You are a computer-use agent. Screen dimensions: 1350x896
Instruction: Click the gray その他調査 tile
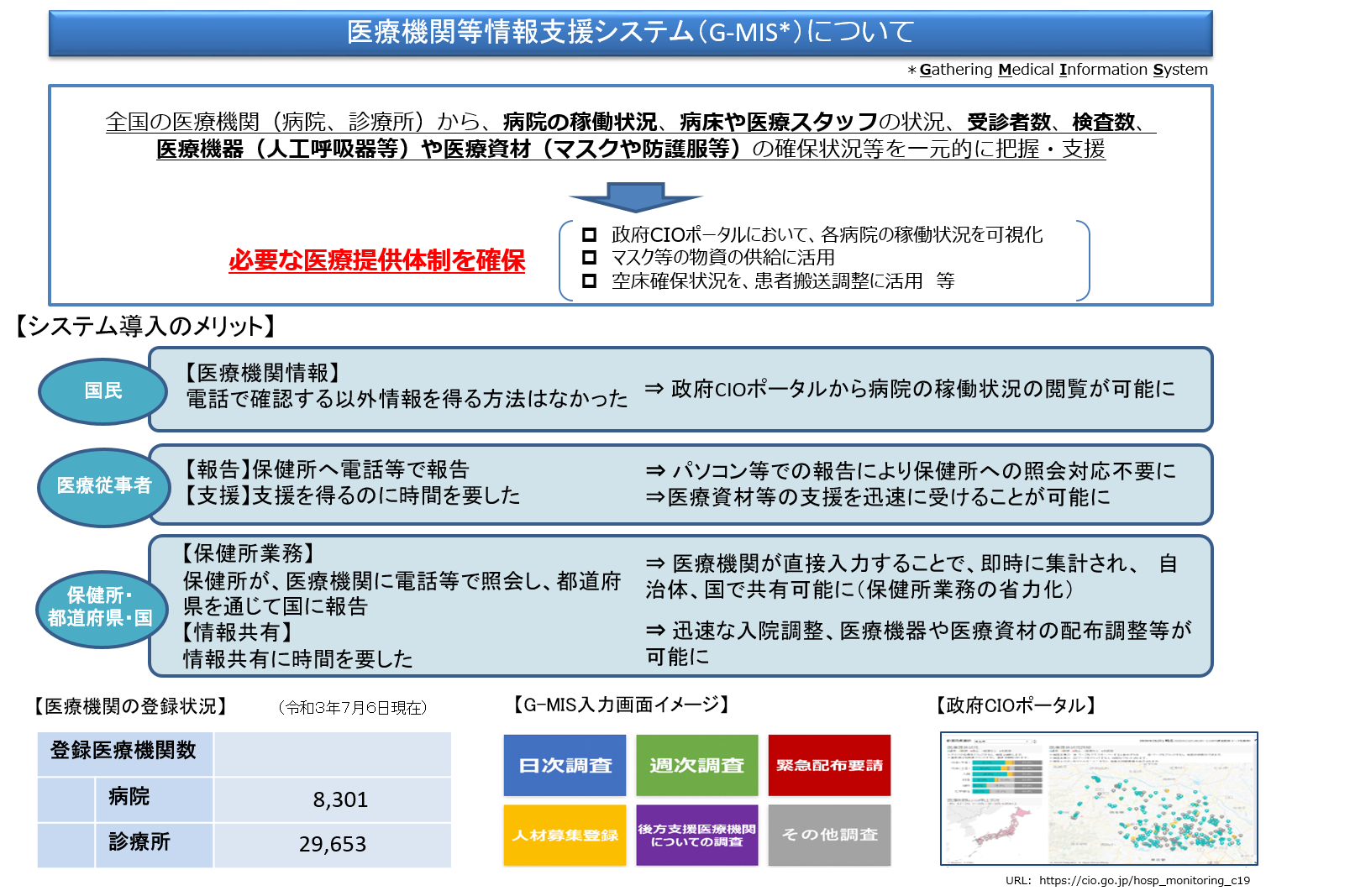point(828,835)
